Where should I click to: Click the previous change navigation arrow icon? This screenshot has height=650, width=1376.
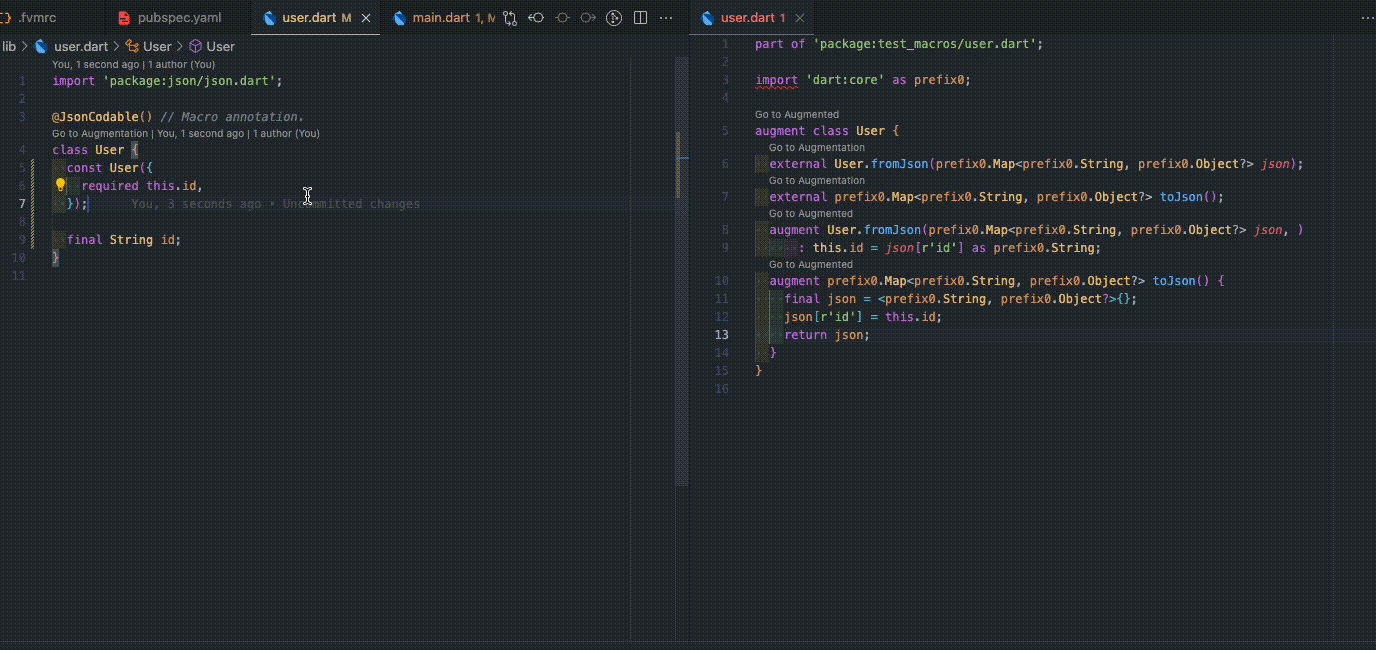point(536,17)
